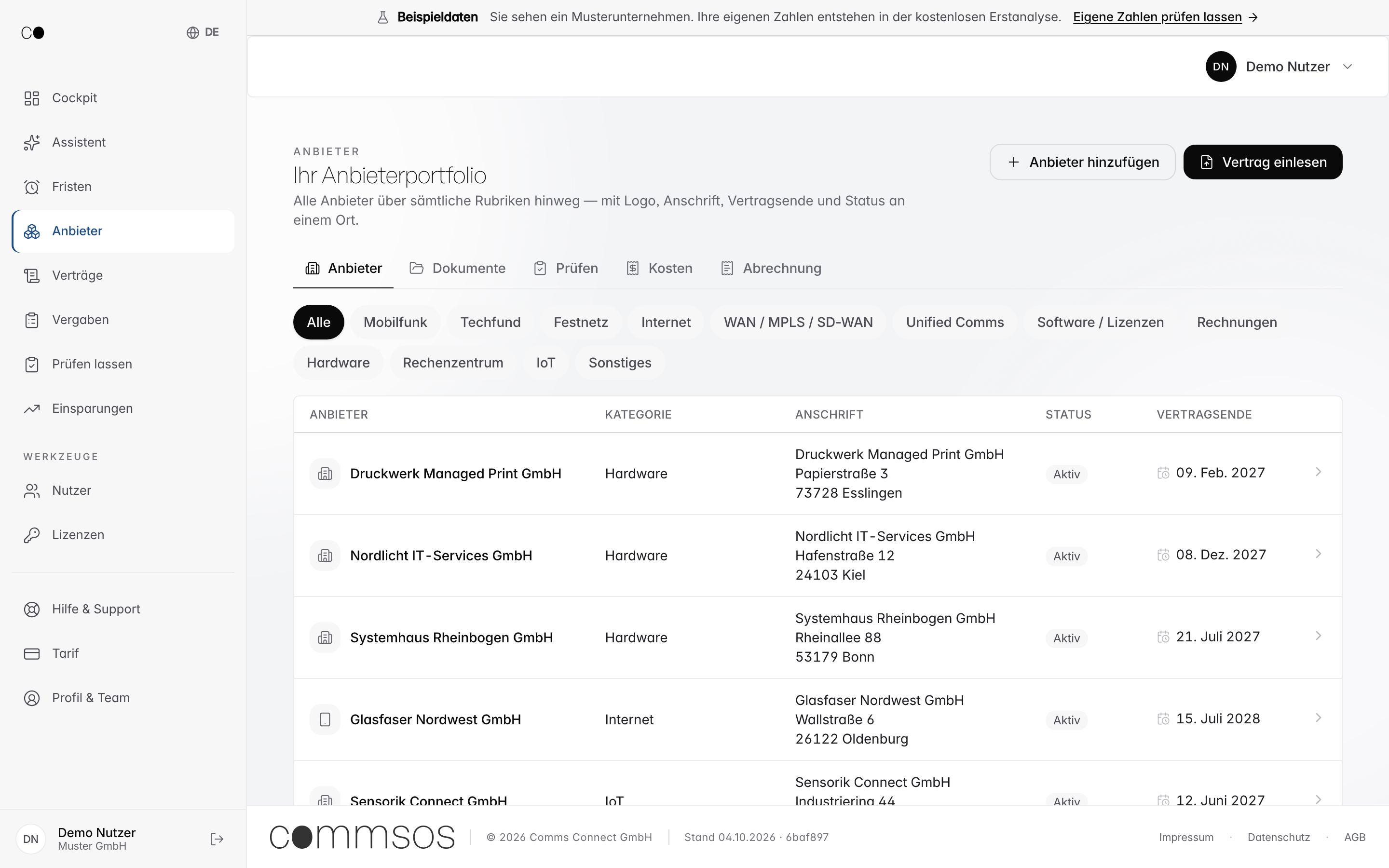
Task: Click the logout icon beside Demo Nutzer
Action: point(217,839)
